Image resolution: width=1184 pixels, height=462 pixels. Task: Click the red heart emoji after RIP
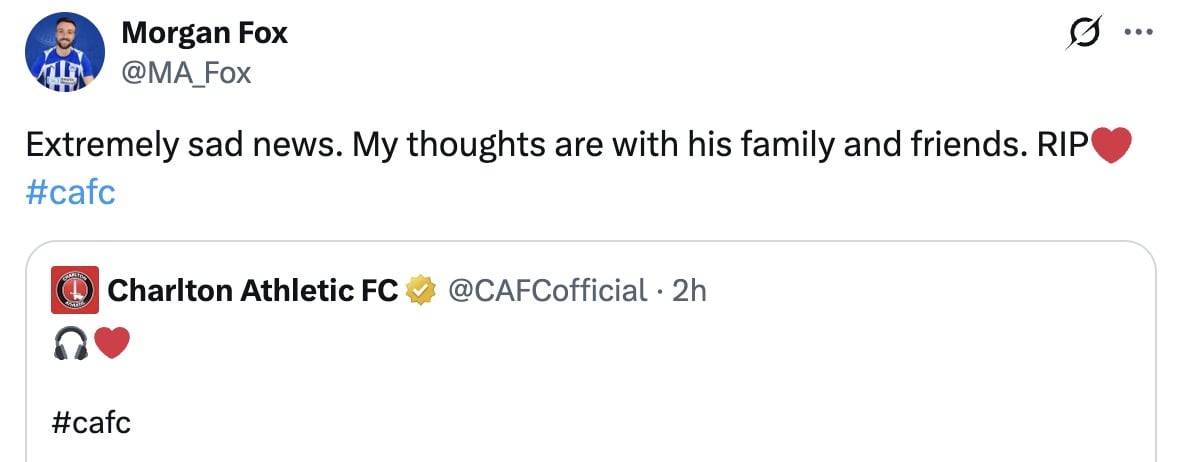[x=1110, y=147]
